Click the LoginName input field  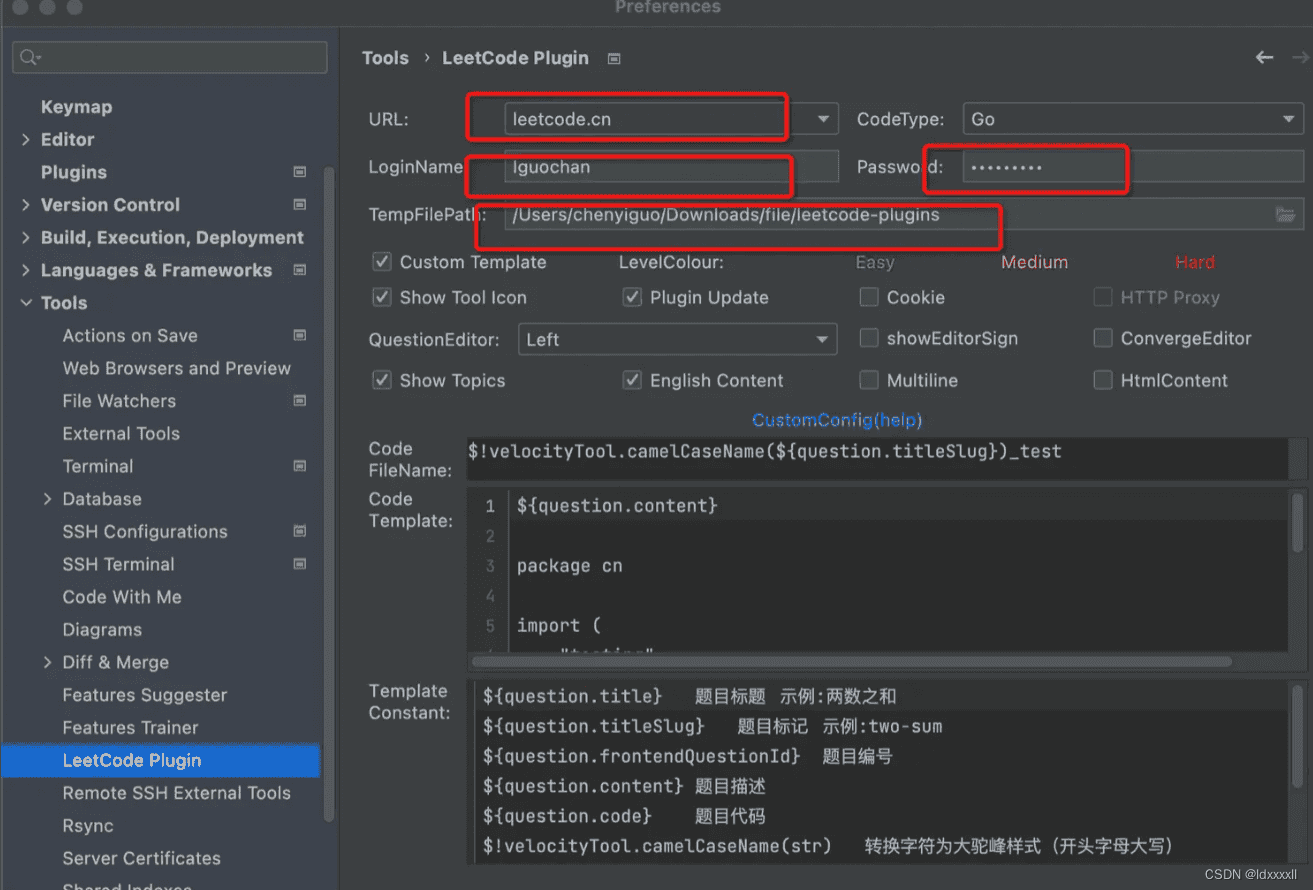click(671, 167)
